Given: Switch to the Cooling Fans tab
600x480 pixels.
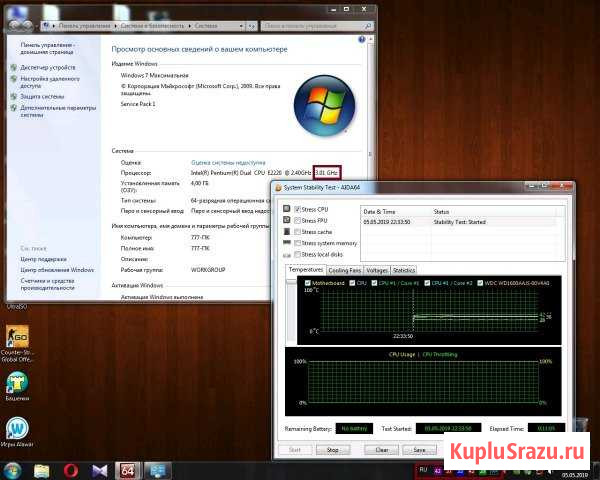Looking at the screenshot, I should tap(344, 271).
